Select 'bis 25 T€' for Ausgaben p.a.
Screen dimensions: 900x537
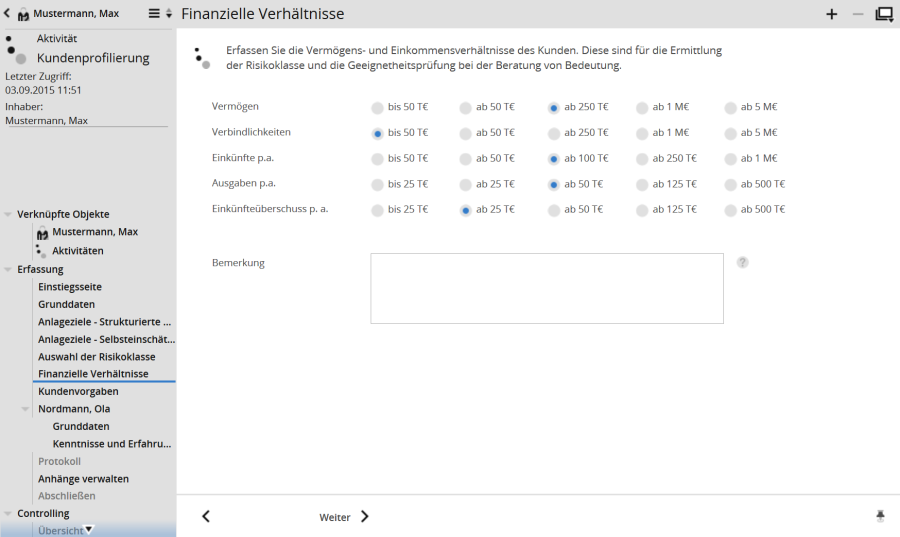pyautogui.click(x=377, y=184)
